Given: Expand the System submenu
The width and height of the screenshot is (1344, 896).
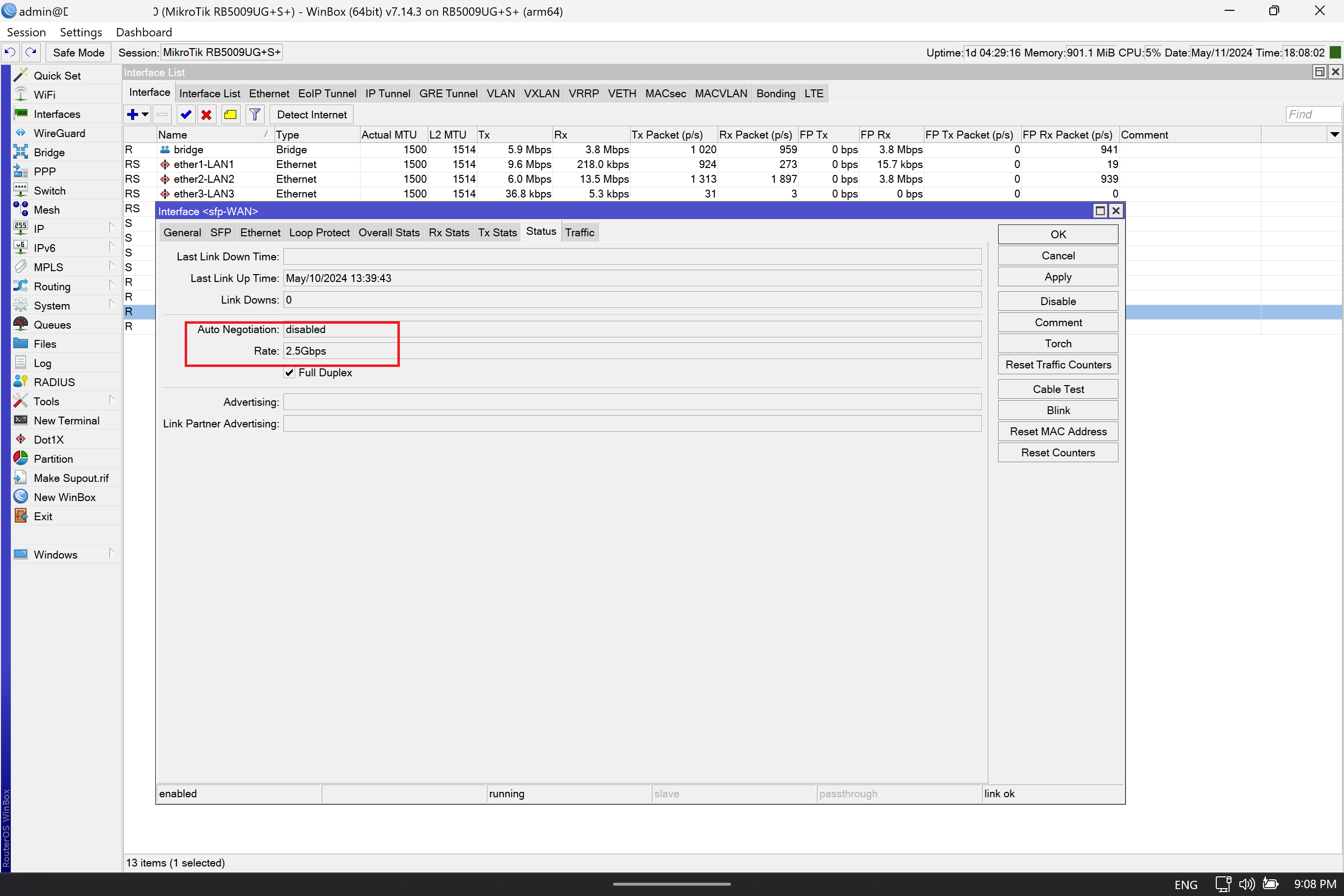Looking at the screenshot, I should point(112,305).
